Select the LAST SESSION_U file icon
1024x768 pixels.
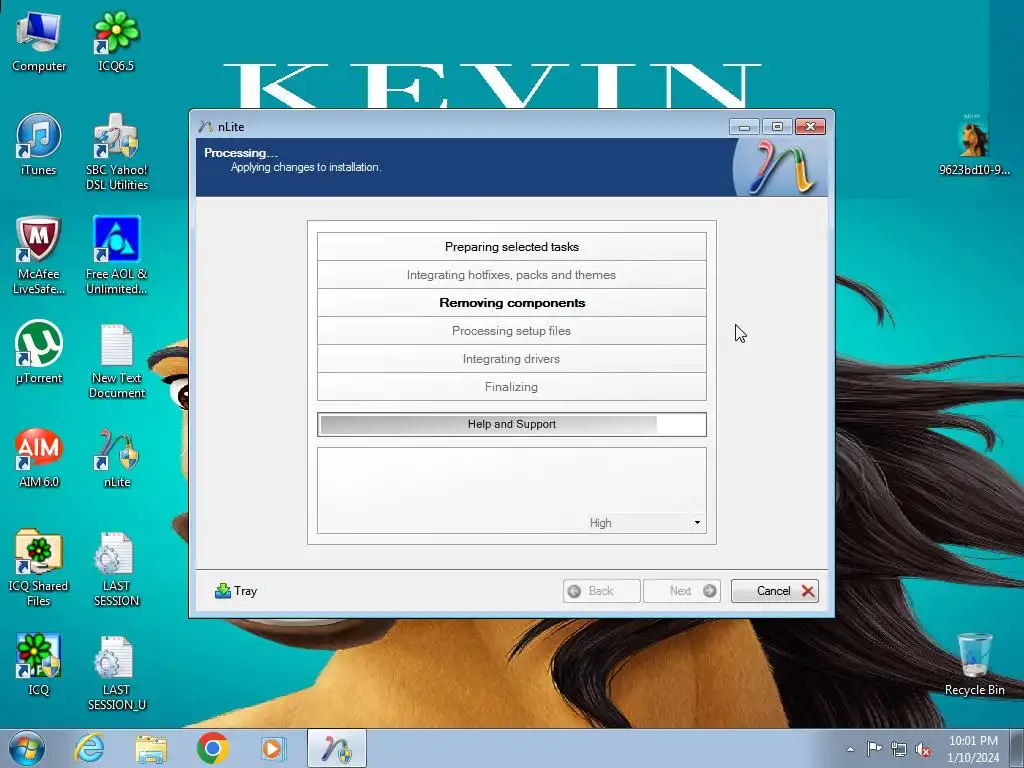tap(117, 673)
